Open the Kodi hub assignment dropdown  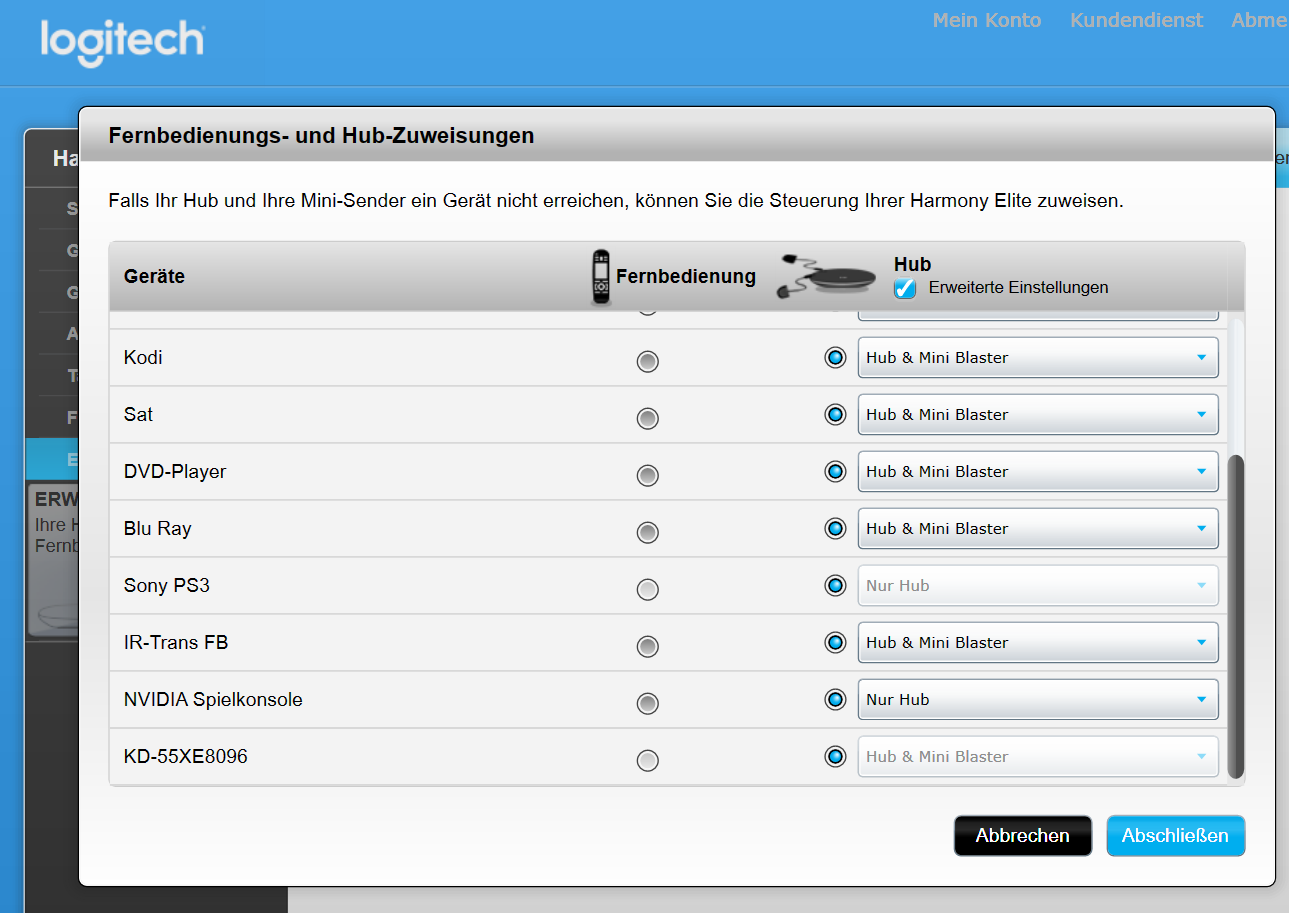coord(1037,358)
